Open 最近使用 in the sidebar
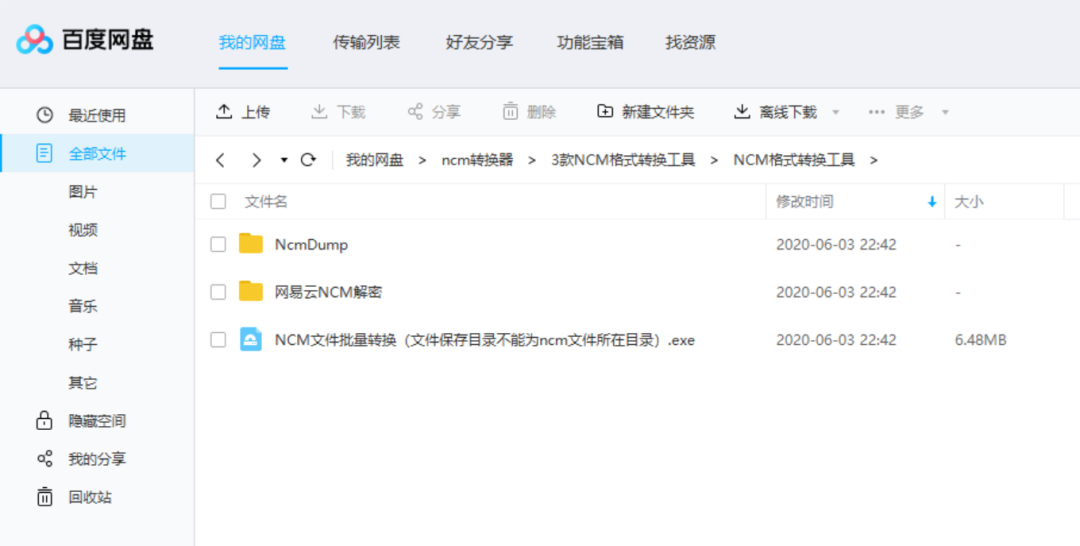1080x546 pixels. [97, 115]
